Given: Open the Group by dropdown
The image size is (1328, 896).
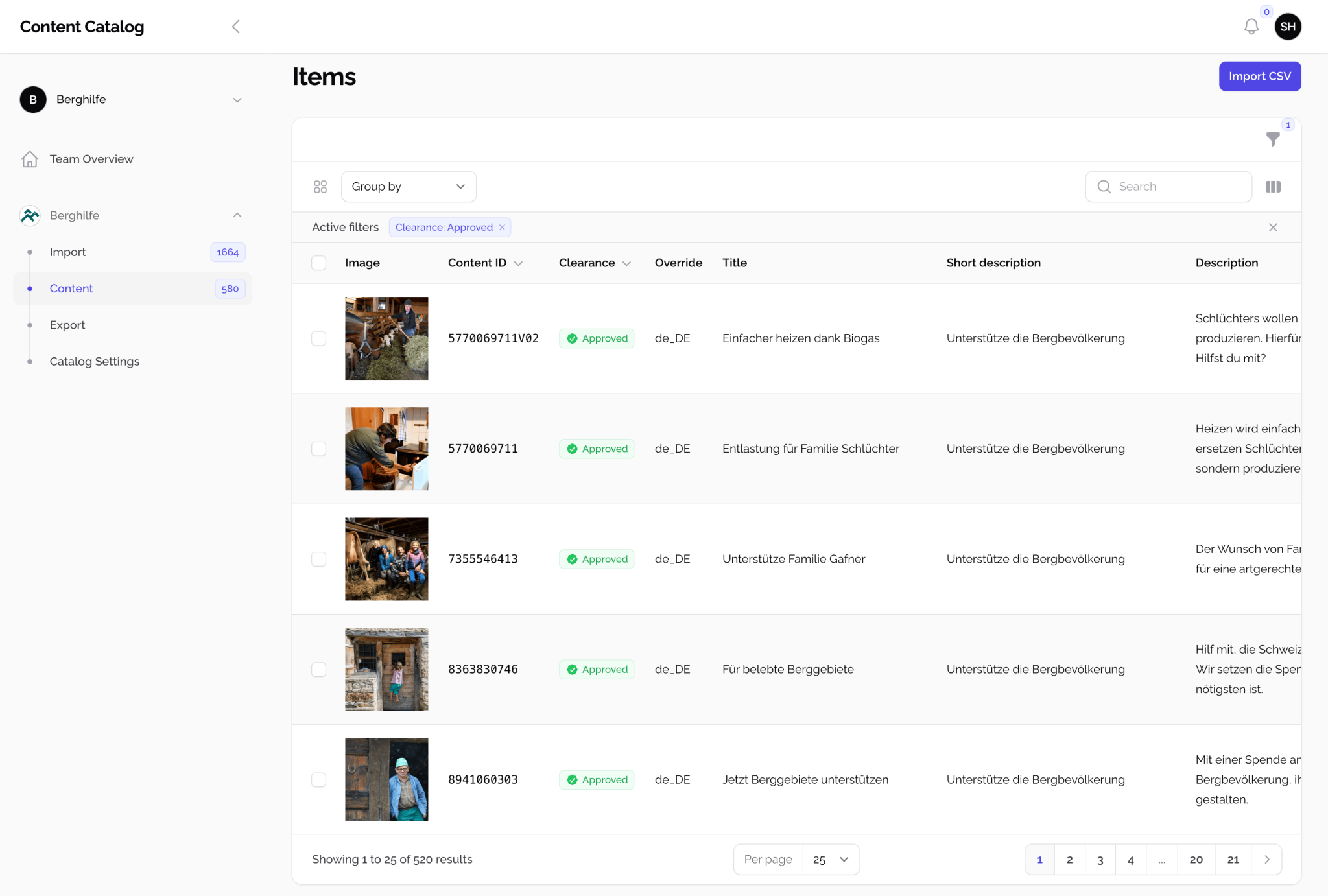Looking at the screenshot, I should coord(409,186).
